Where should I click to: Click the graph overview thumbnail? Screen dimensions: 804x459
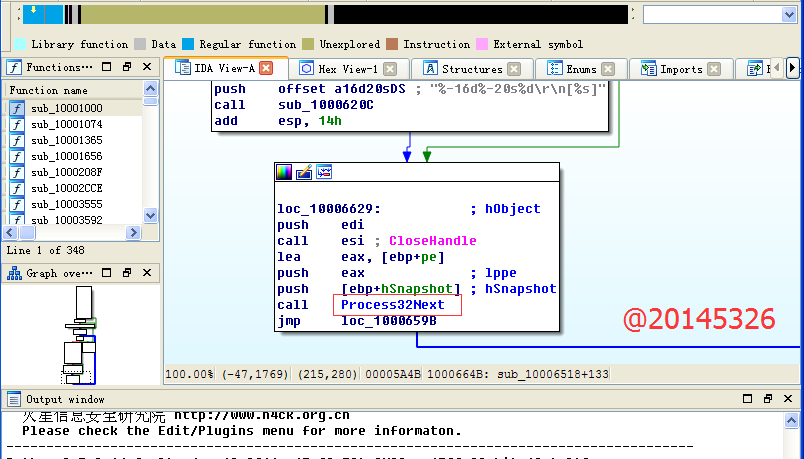coord(78,335)
